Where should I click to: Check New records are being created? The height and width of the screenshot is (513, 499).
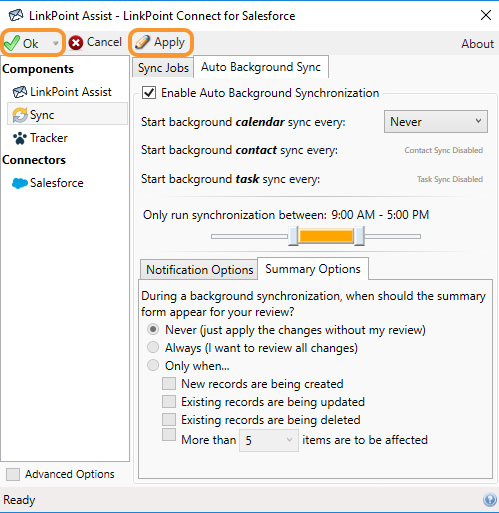169,383
